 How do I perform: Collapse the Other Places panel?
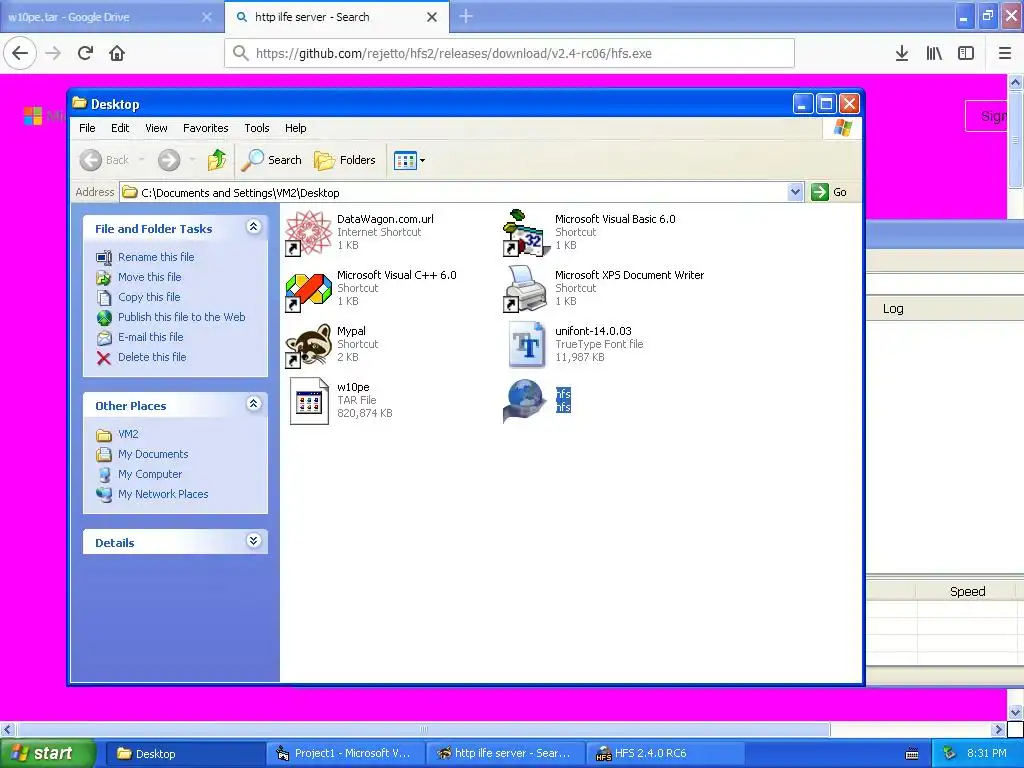pos(253,404)
